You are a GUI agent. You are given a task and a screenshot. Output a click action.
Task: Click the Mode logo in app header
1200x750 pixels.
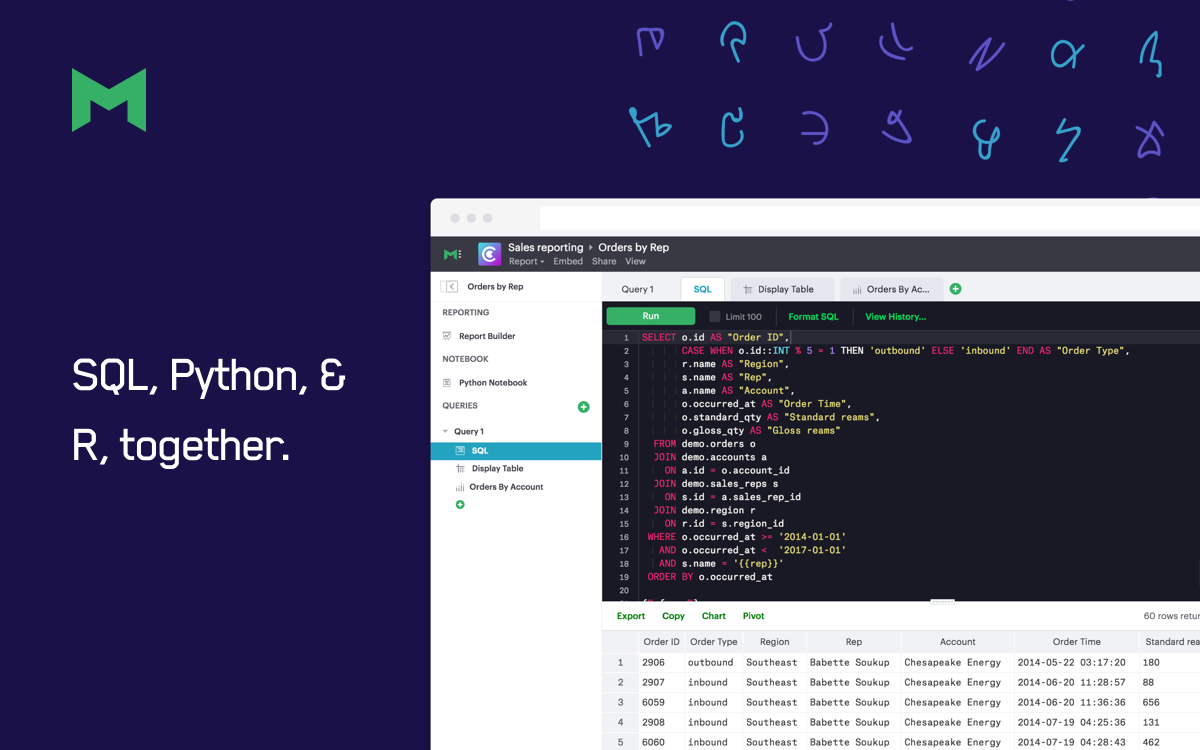pos(452,254)
